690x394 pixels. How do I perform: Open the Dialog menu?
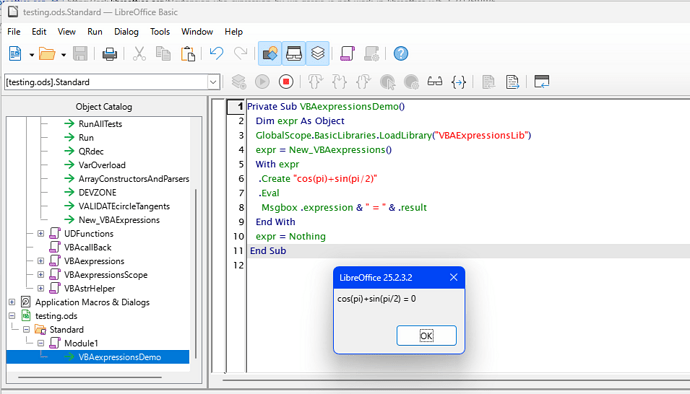pyautogui.click(x=126, y=32)
